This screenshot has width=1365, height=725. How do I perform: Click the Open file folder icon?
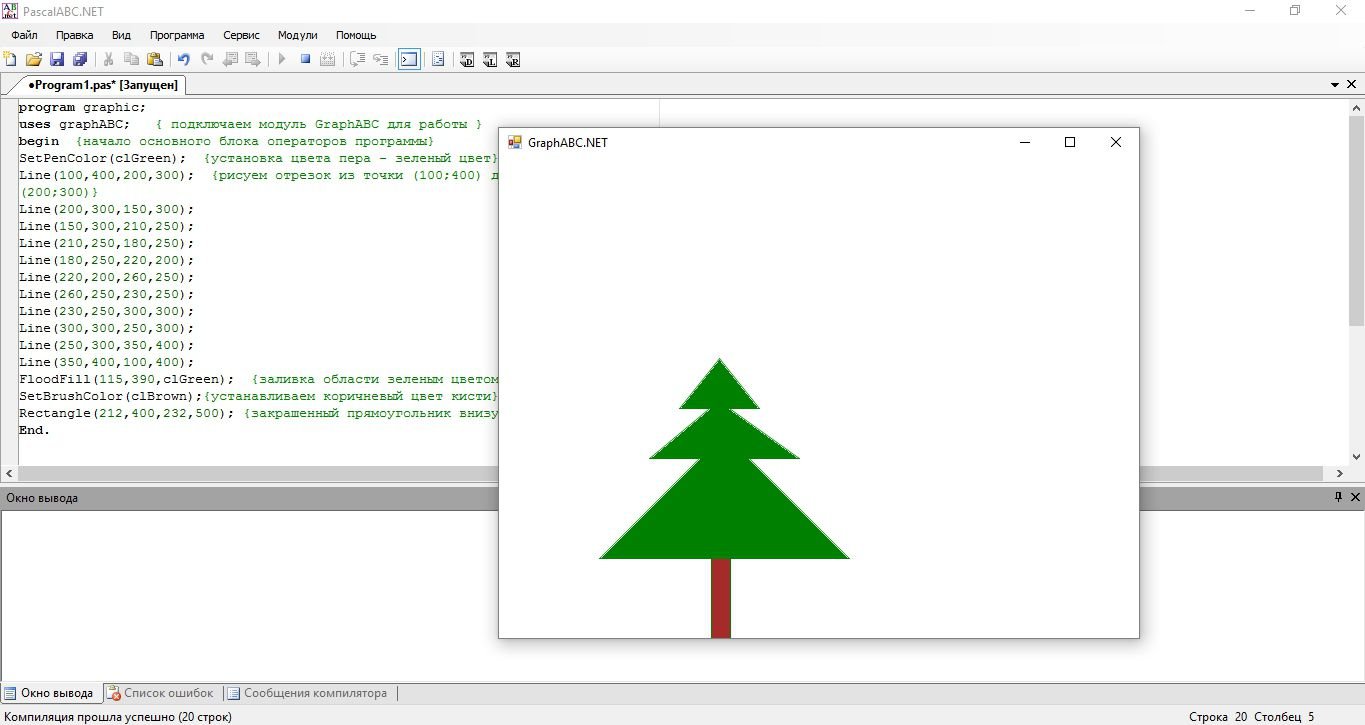[x=33, y=60]
